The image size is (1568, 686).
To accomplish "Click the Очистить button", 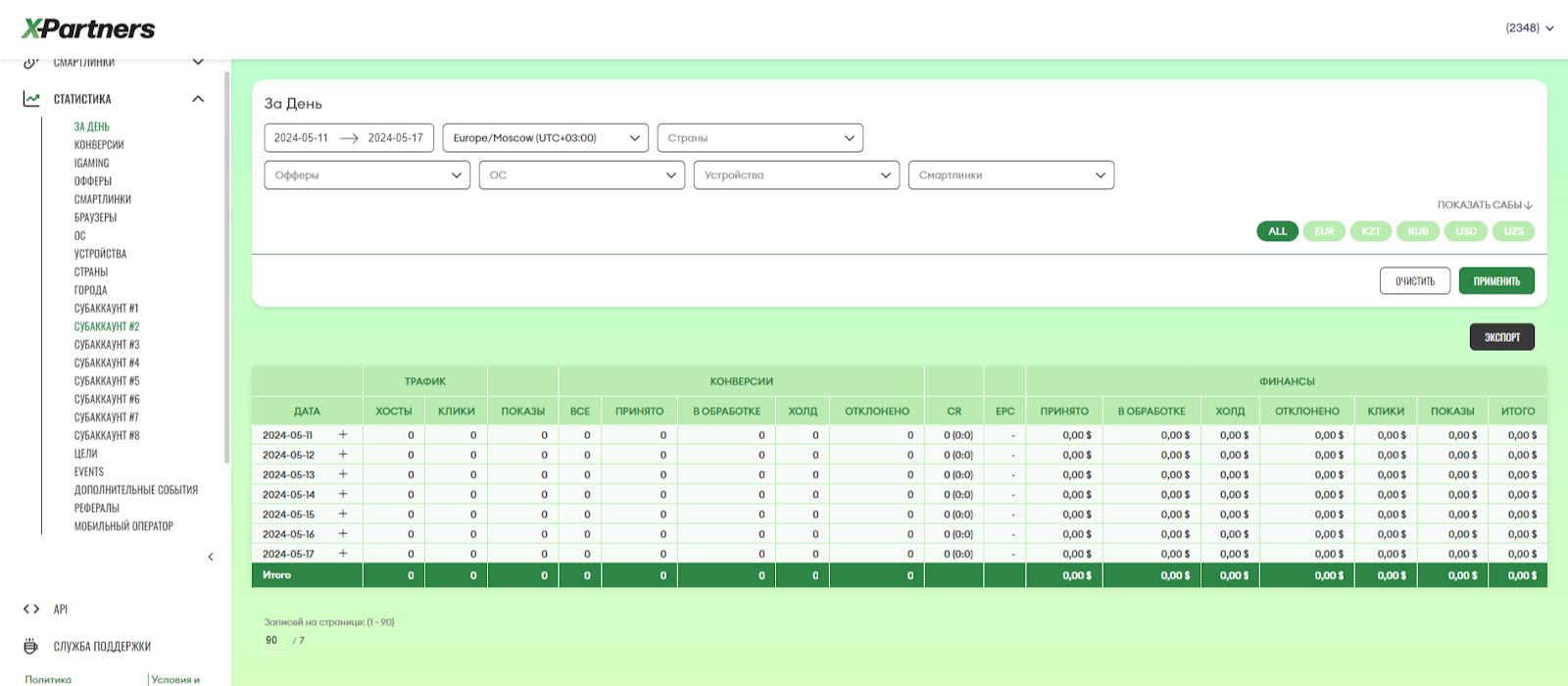I will click(x=1415, y=281).
